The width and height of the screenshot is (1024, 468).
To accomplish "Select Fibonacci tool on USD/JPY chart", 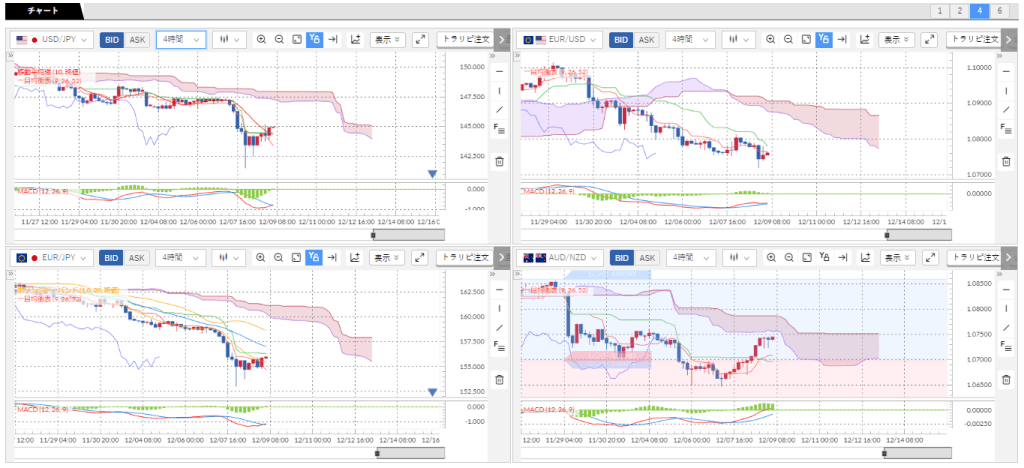I will (x=499, y=128).
